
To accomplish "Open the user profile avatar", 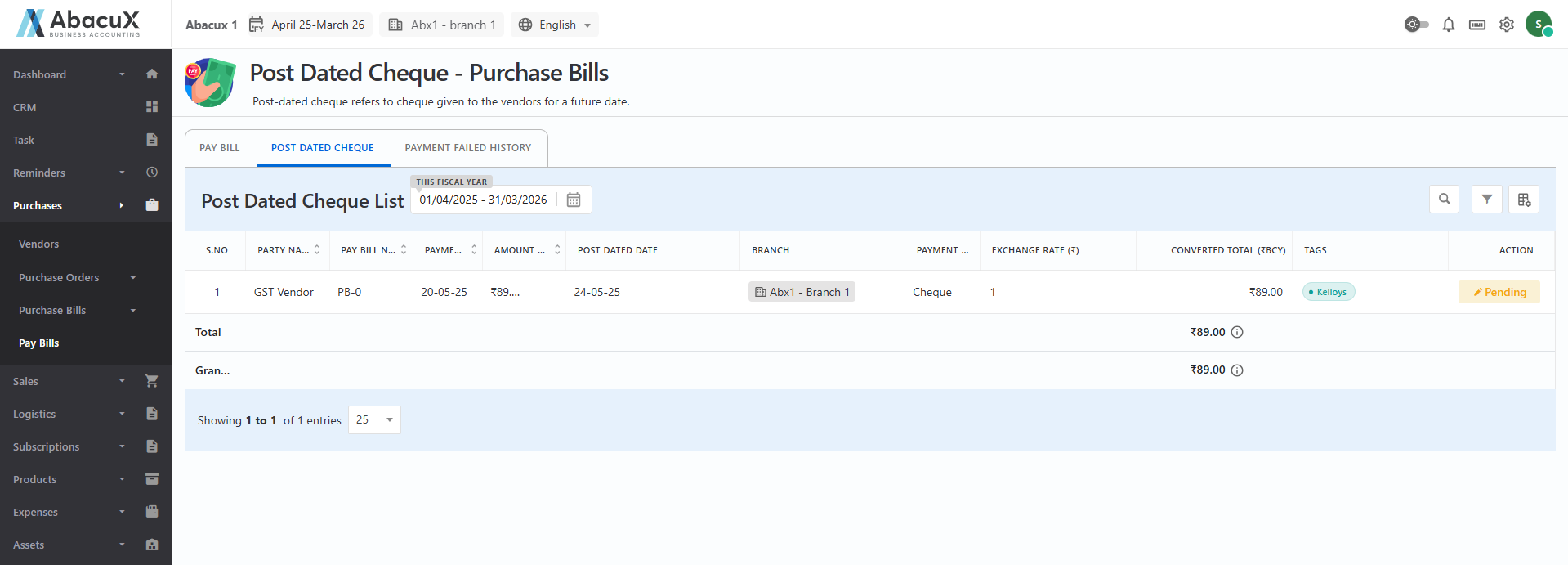I will [1539, 25].
